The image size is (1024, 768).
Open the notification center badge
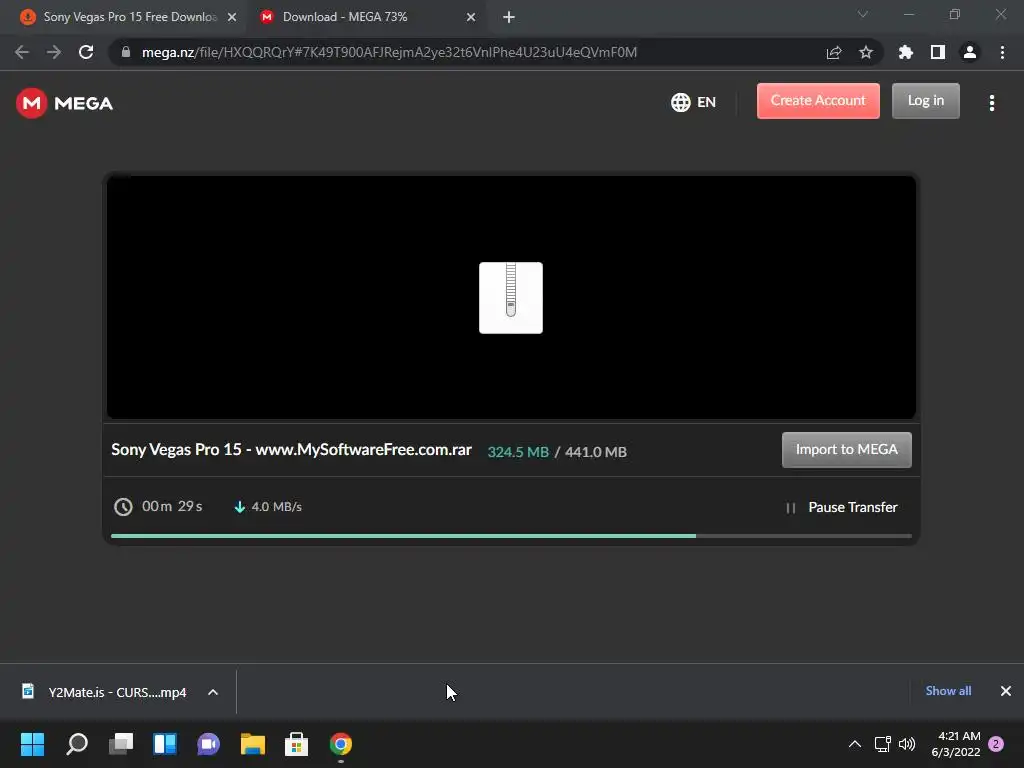(996, 744)
